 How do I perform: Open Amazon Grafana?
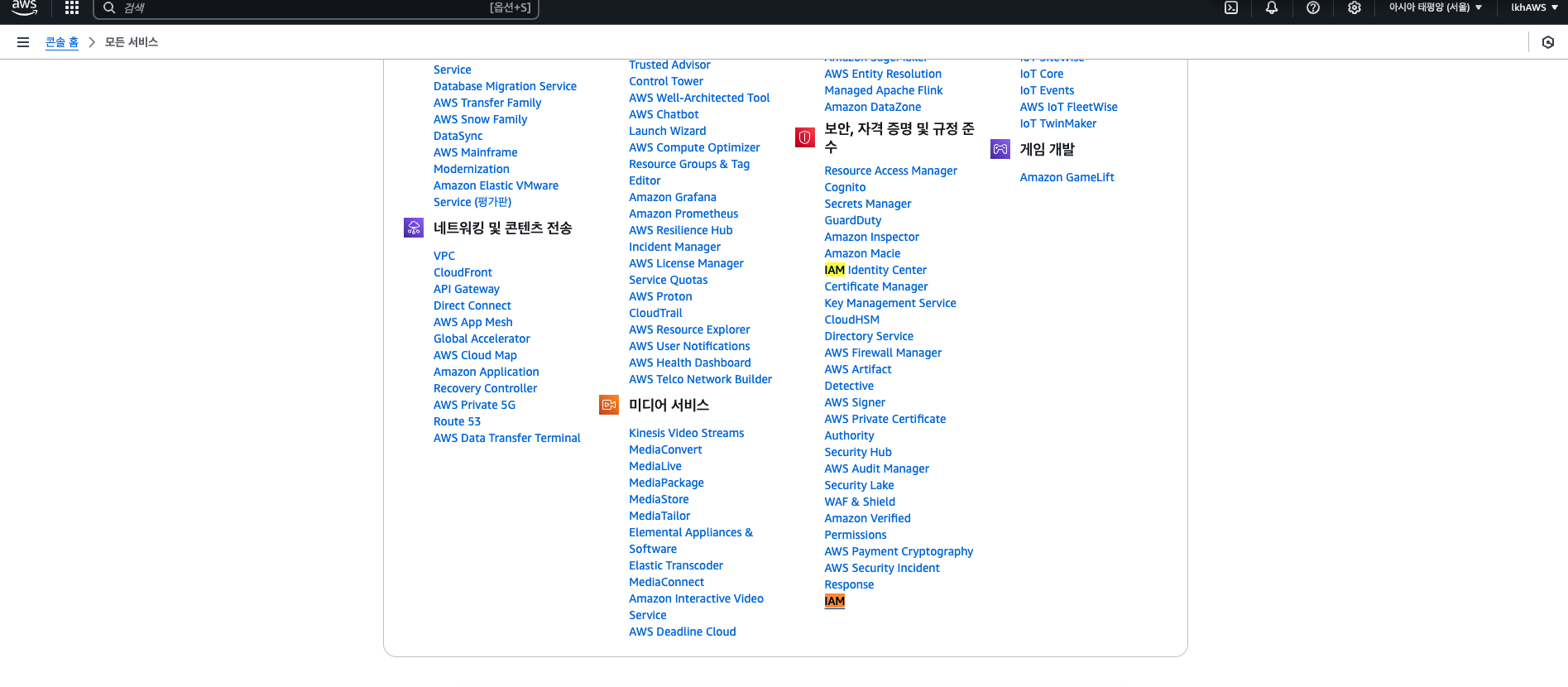(x=673, y=197)
